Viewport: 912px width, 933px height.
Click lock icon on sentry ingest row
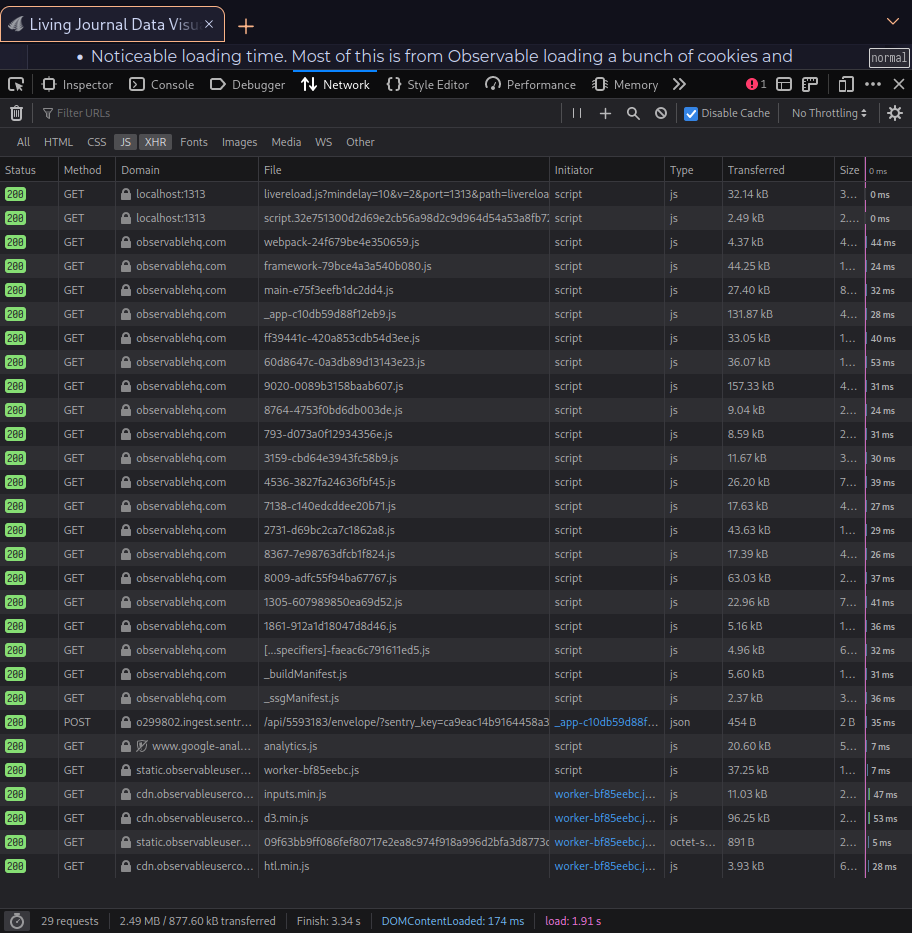click(126, 722)
